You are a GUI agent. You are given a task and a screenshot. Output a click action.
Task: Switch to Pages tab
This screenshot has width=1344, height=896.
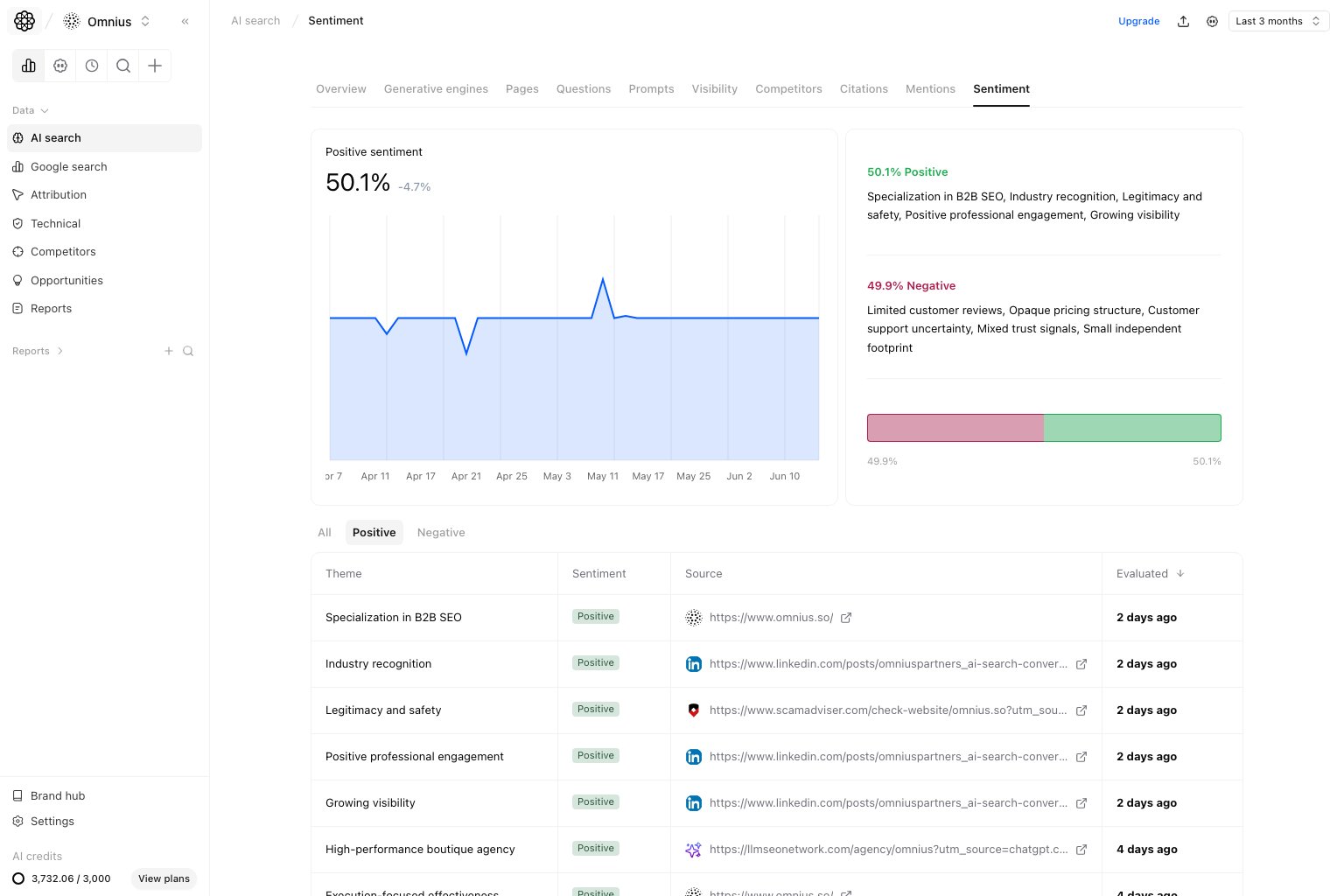[522, 89]
